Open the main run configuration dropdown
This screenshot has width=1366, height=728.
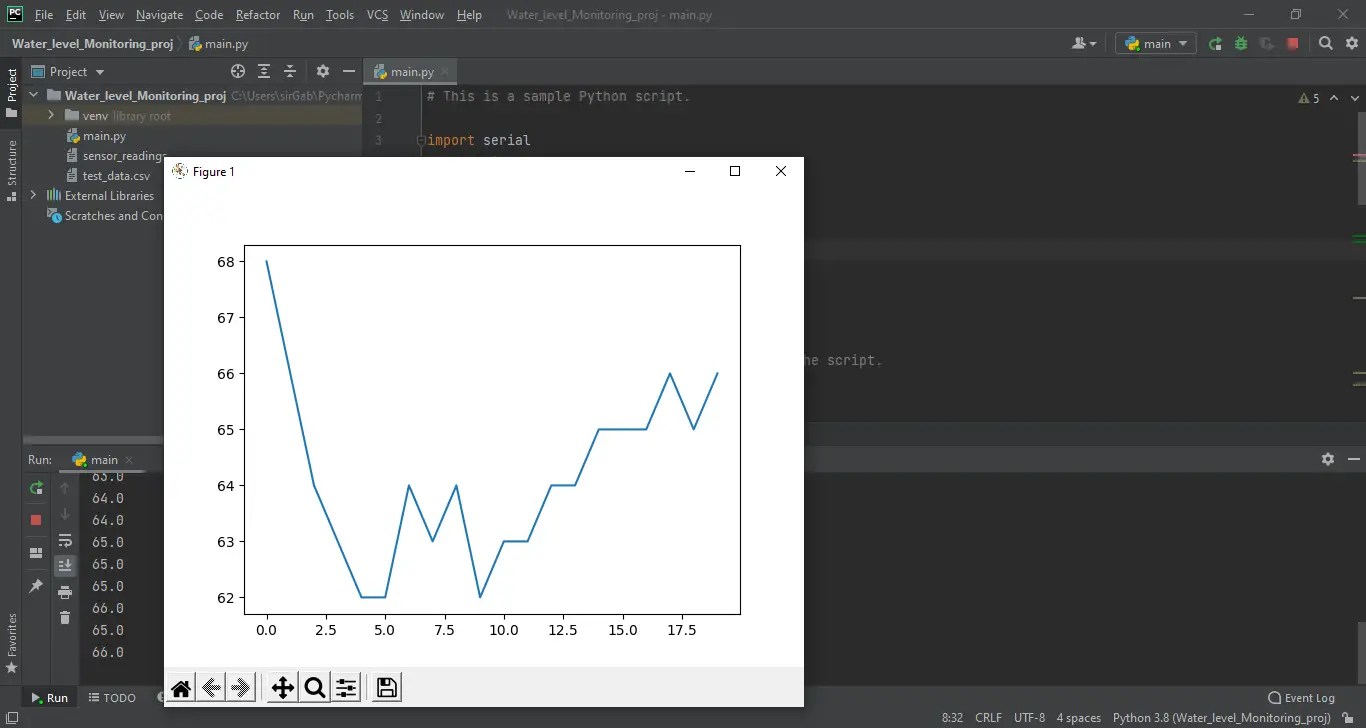[1156, 43]
